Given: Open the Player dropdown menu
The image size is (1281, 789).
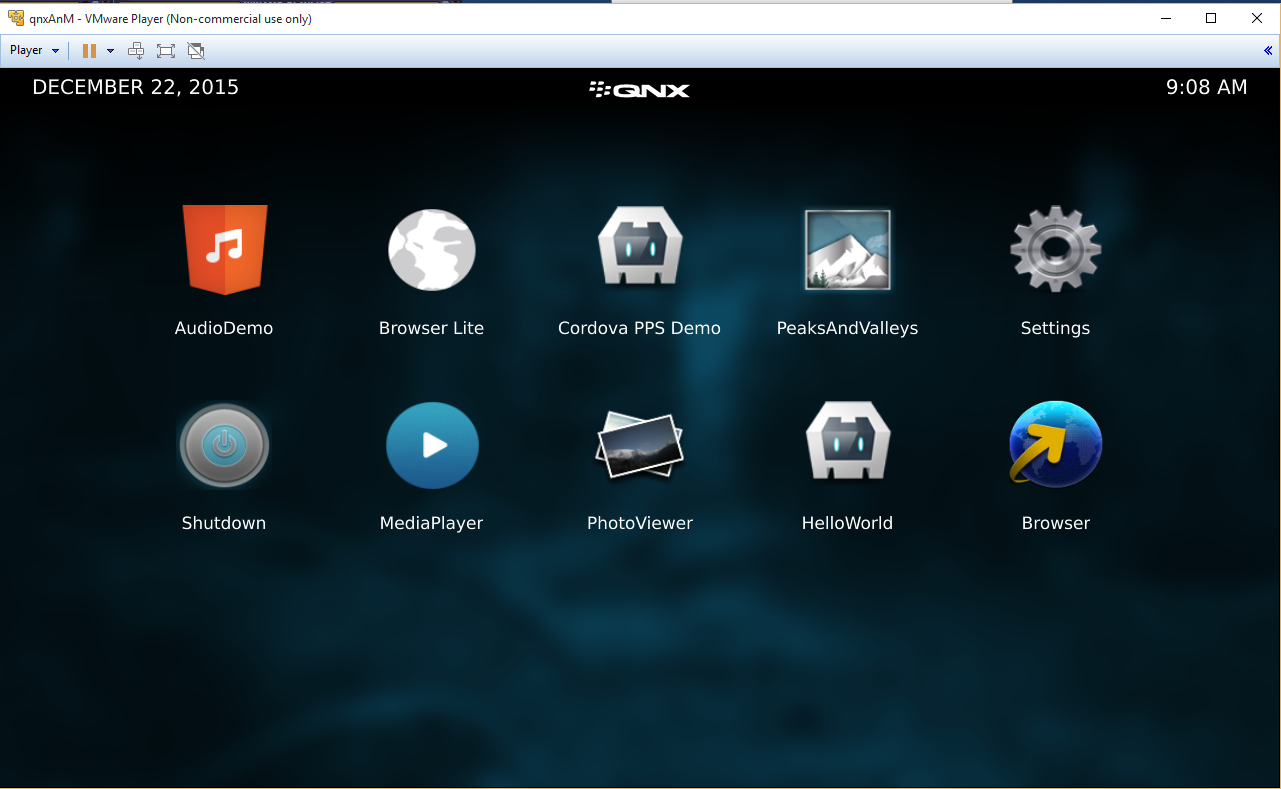Looking at the screenshot, I should [x=34, y=50].
